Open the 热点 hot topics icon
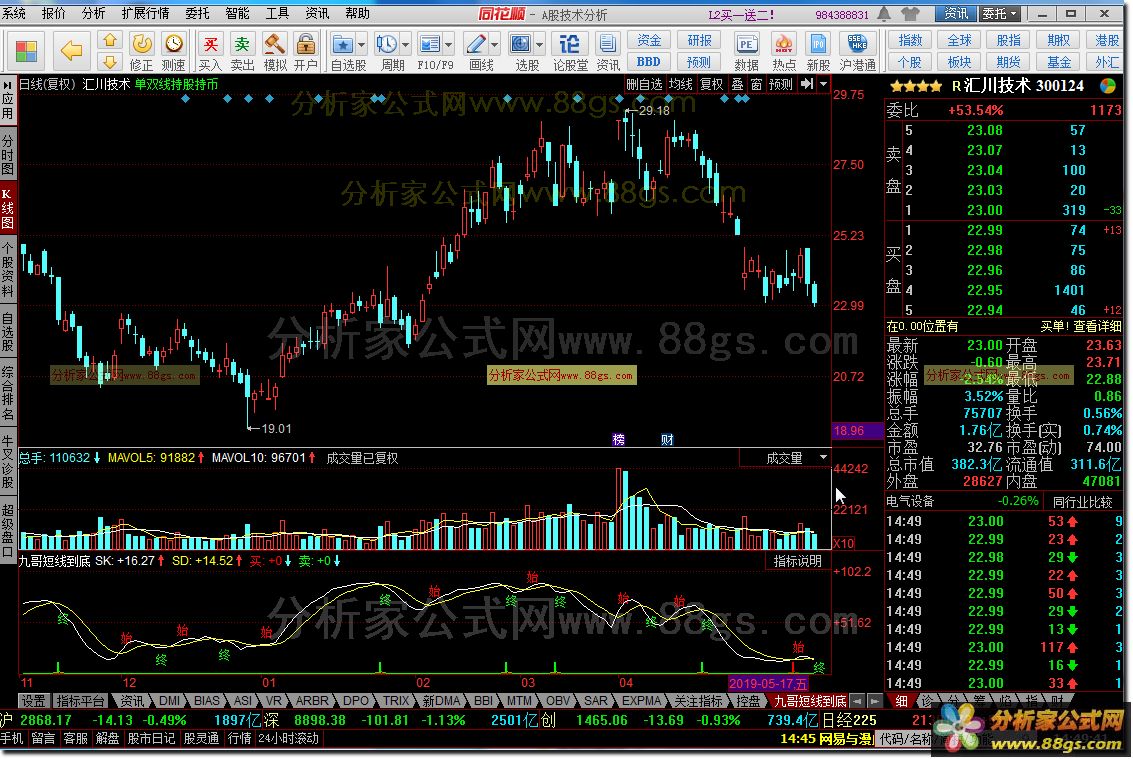The image size is (1133, 759). [x=783, y=45]
